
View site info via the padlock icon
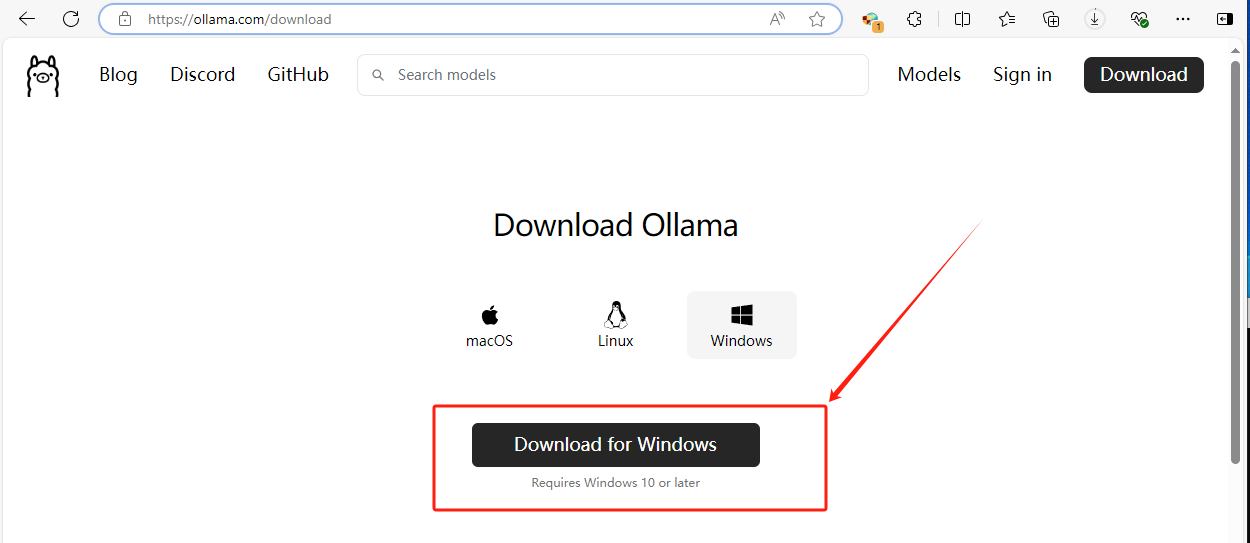tap(125, 19)
